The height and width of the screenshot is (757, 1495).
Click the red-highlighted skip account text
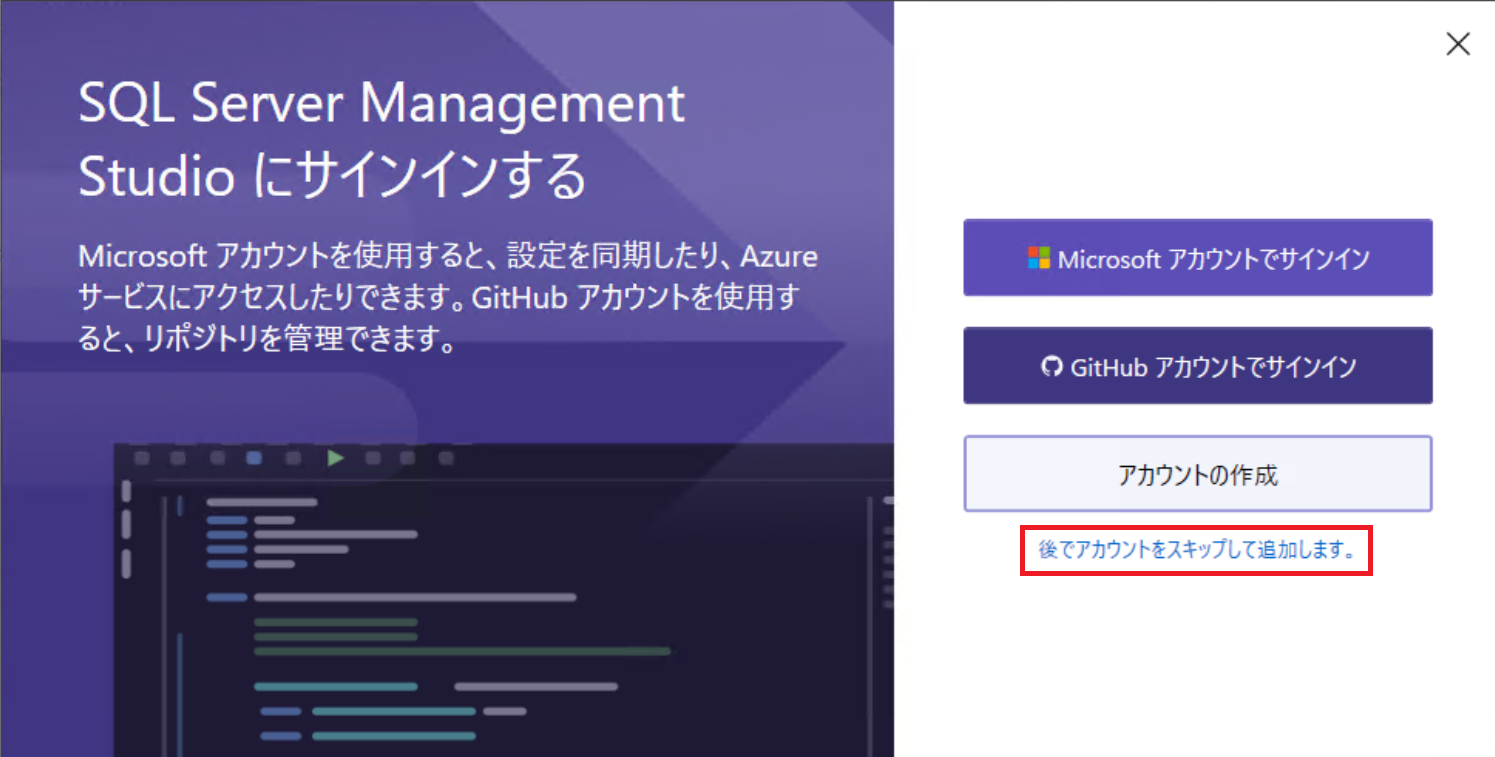(1196, 550)
